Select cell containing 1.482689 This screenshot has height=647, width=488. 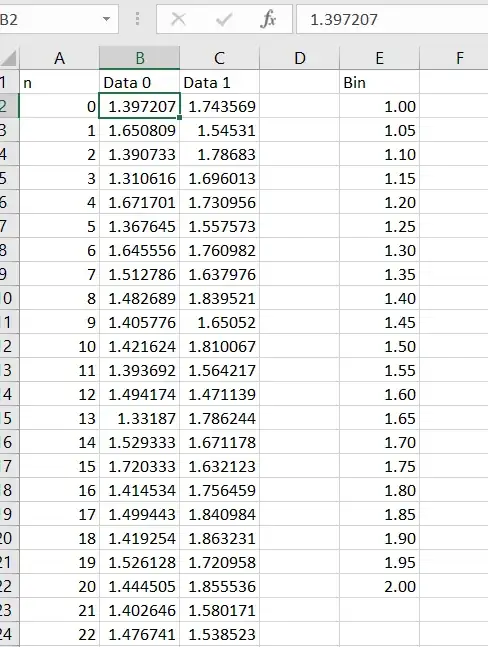[x=139, y=298]
